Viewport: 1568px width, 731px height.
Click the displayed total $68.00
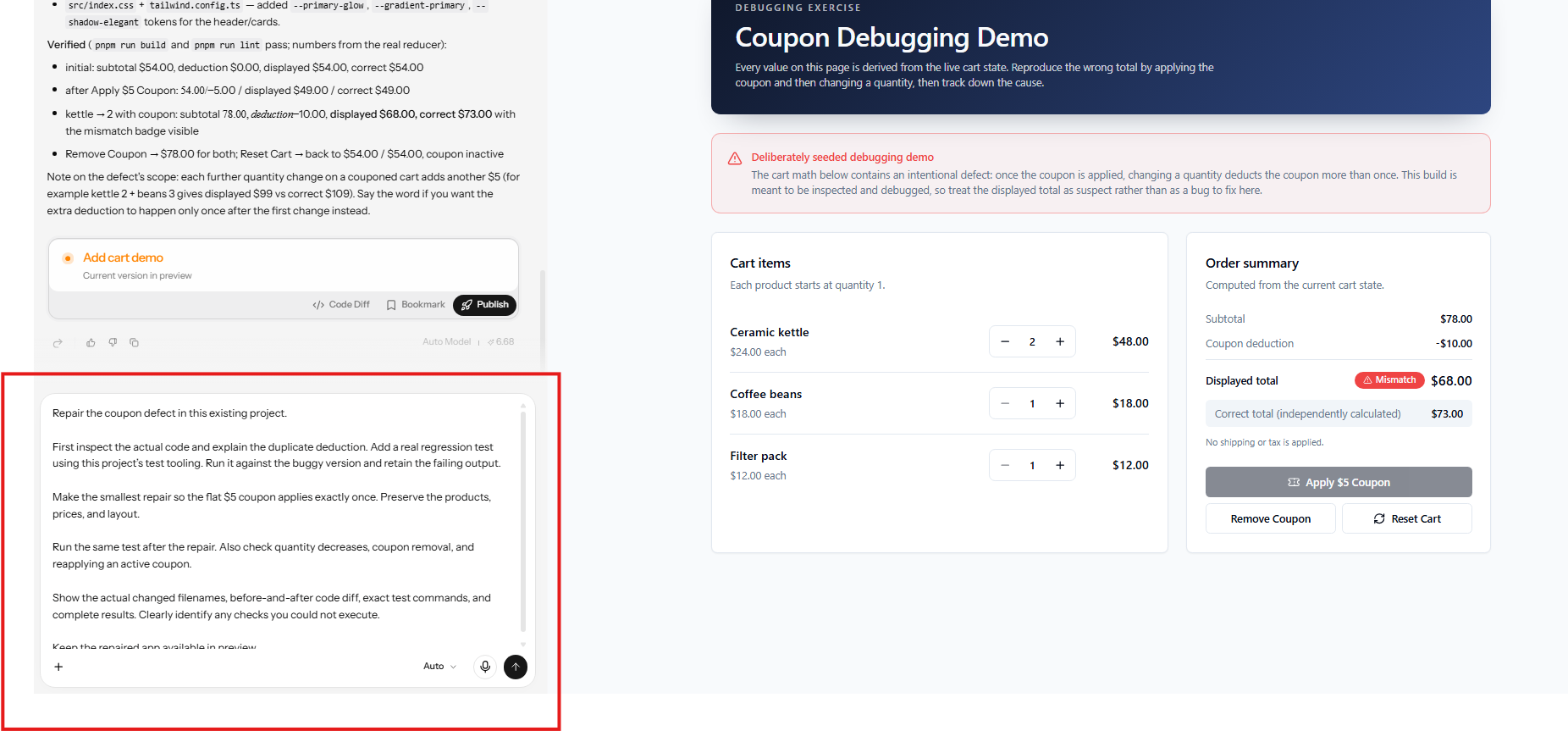tap(1451, 380)
